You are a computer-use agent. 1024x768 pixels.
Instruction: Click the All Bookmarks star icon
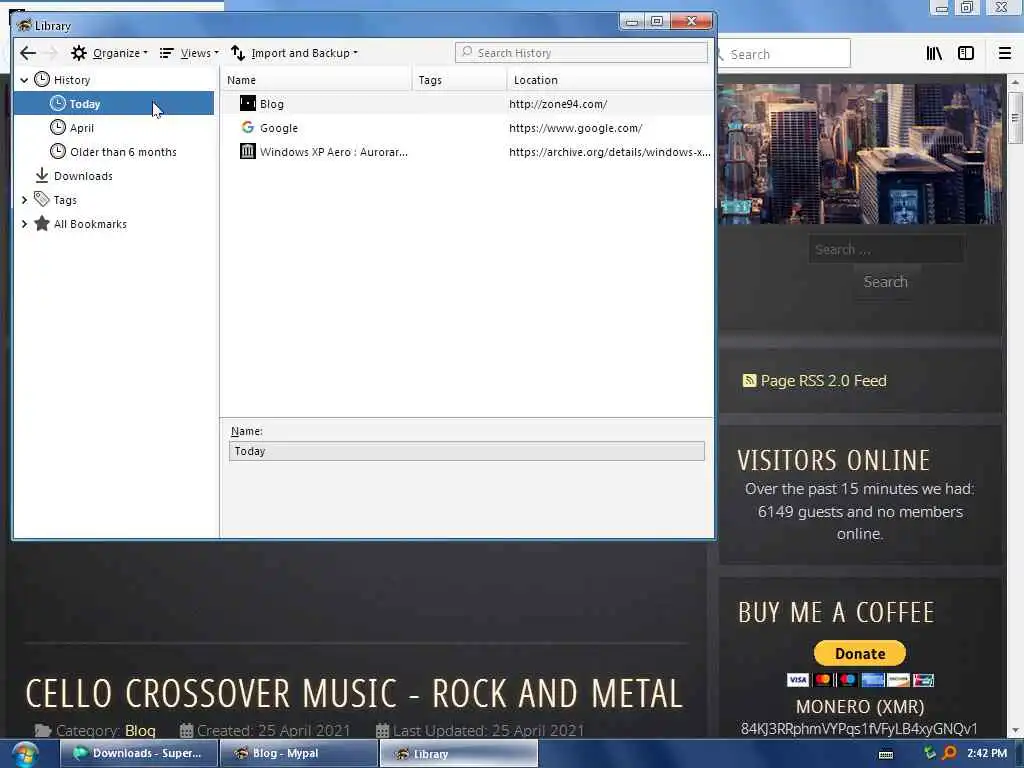pos(42,223)
